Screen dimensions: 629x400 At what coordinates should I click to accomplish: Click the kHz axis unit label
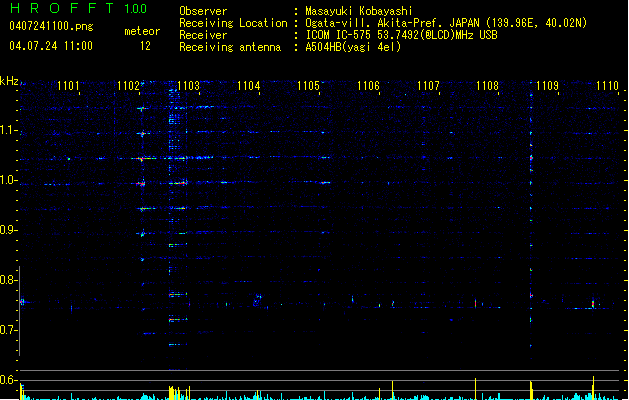tap(9, 81)
